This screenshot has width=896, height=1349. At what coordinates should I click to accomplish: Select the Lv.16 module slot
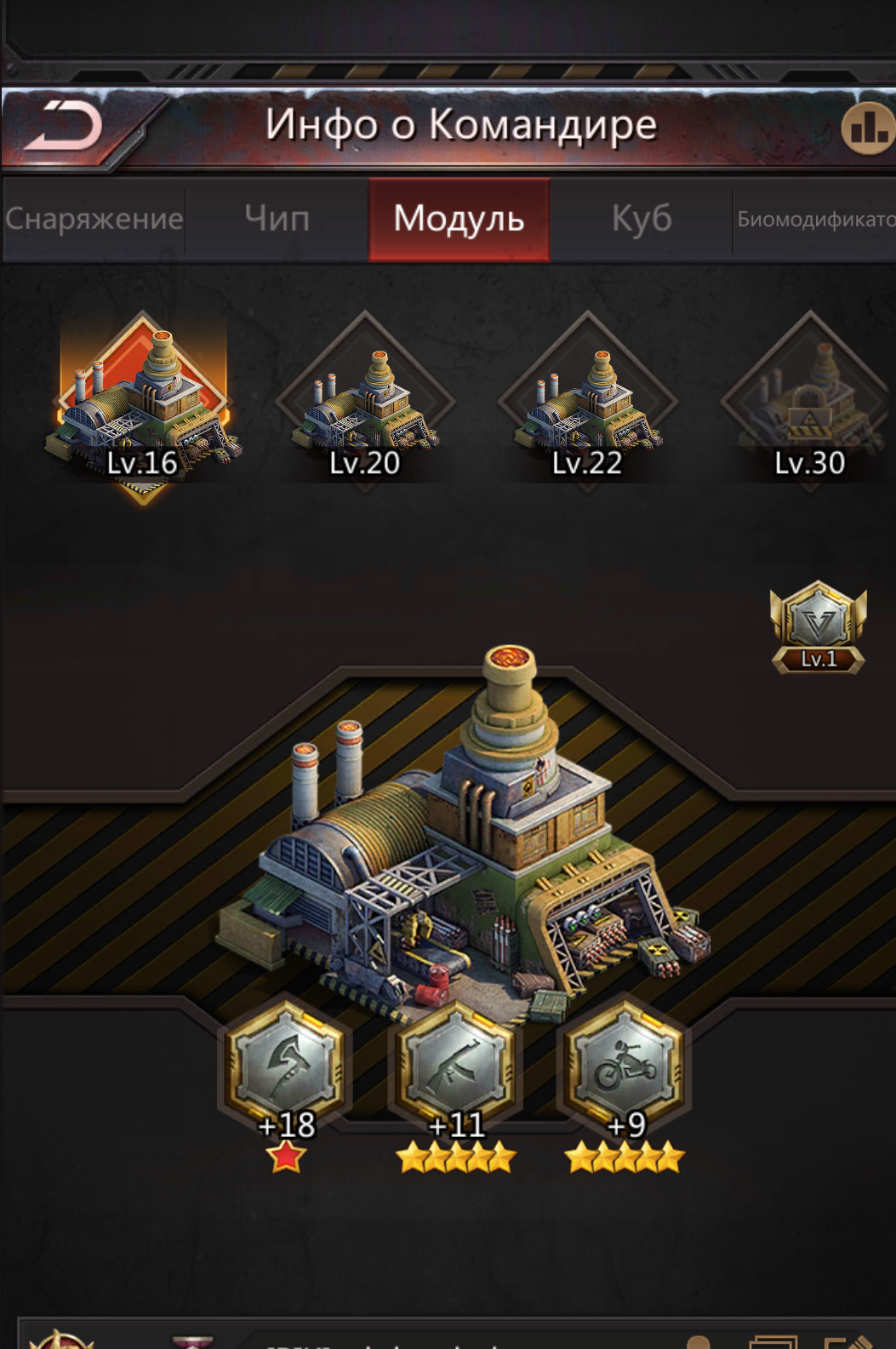pos(143,404)
